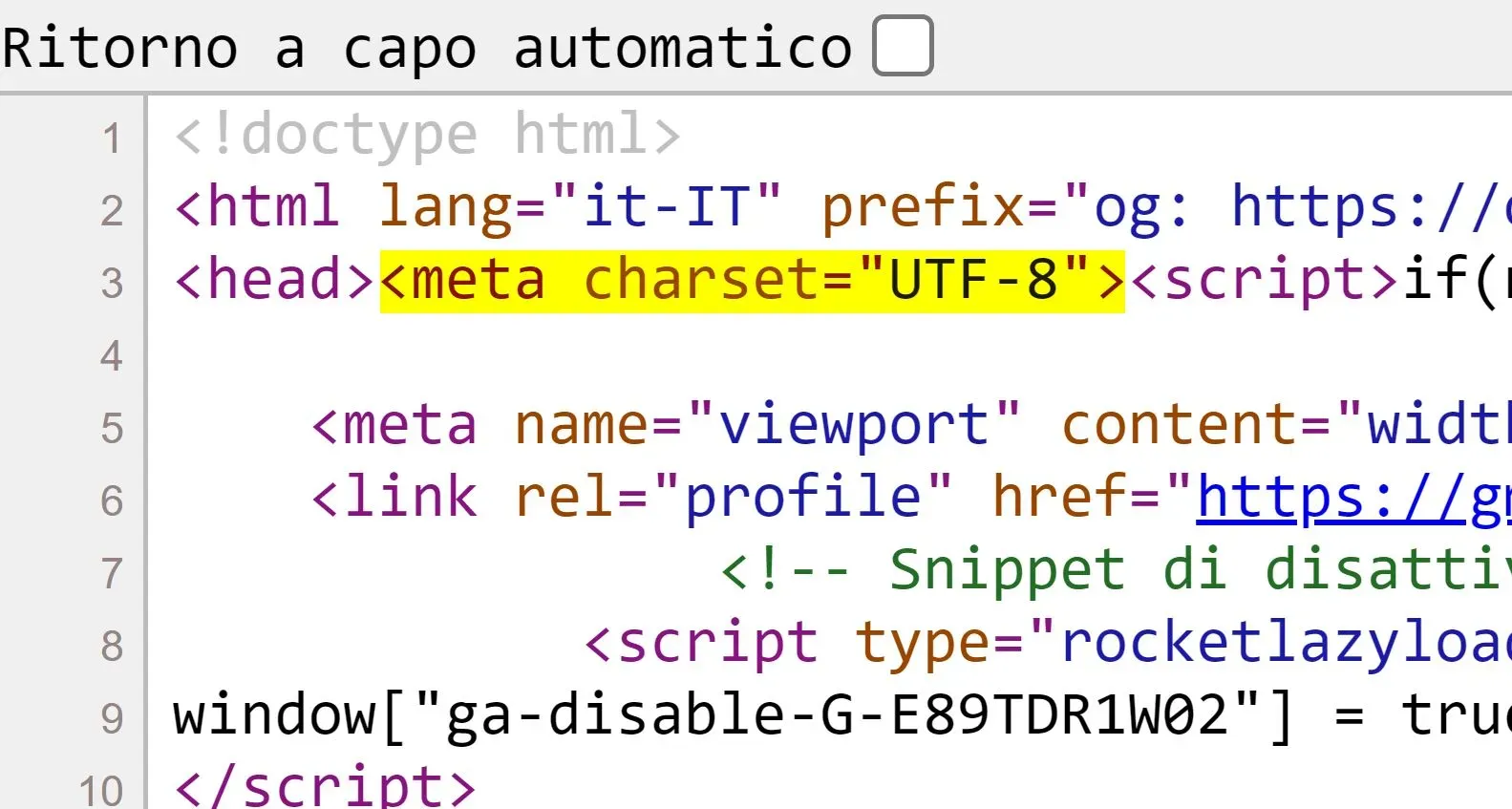The image size is (1512, 809).
Task: Click the doctype html declaration
Action: click(427, 135)
